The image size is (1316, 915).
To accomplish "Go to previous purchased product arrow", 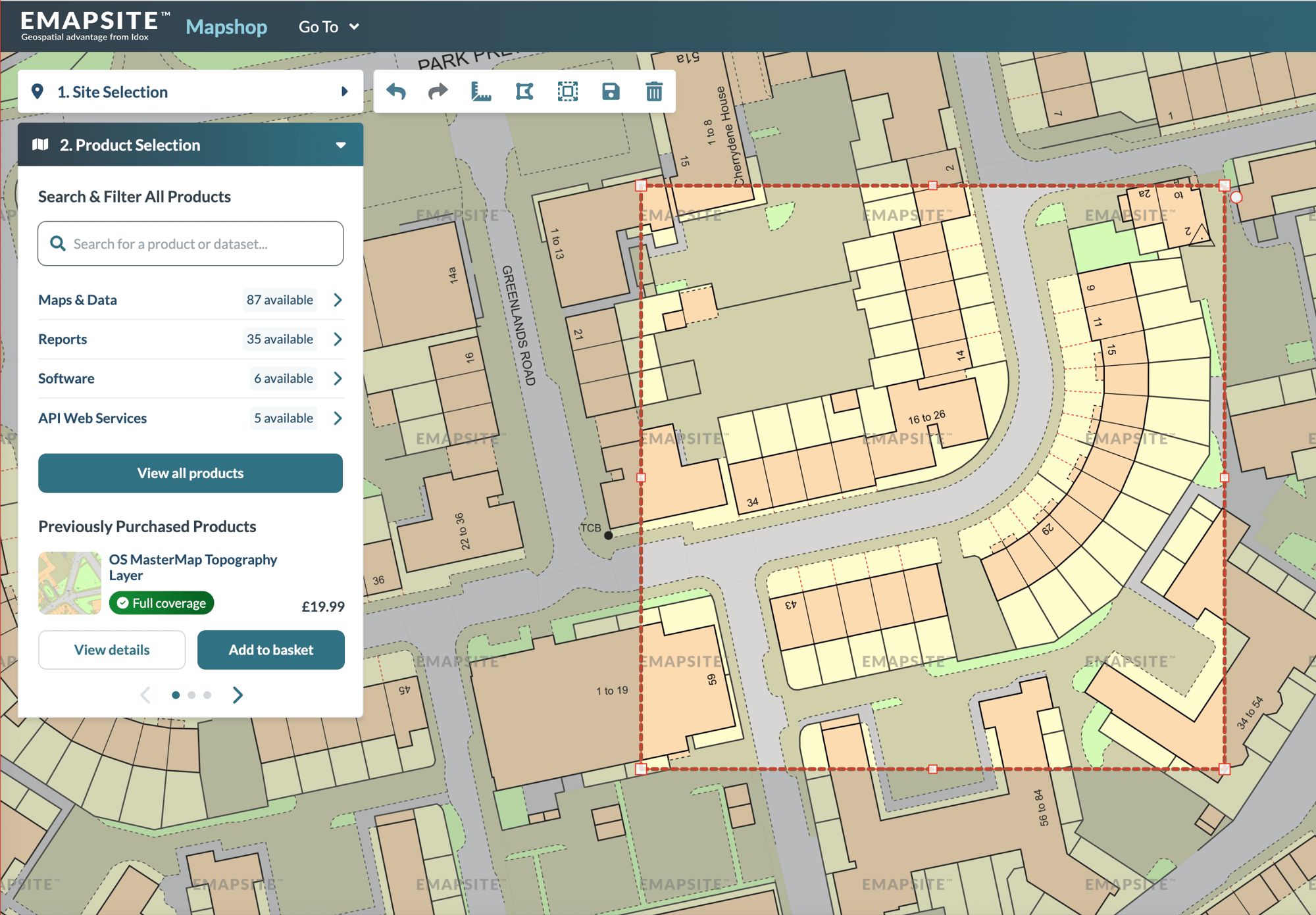I will pos(145,695).
